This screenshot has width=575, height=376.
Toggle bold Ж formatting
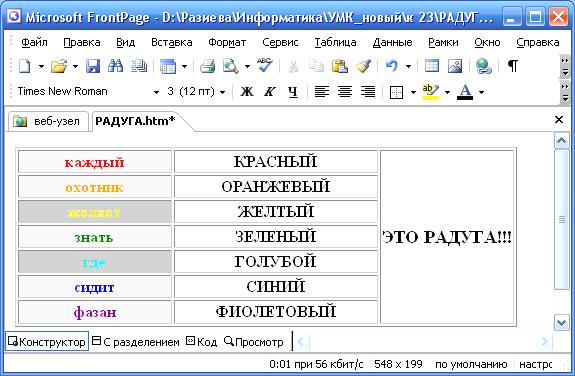[247, 92]
